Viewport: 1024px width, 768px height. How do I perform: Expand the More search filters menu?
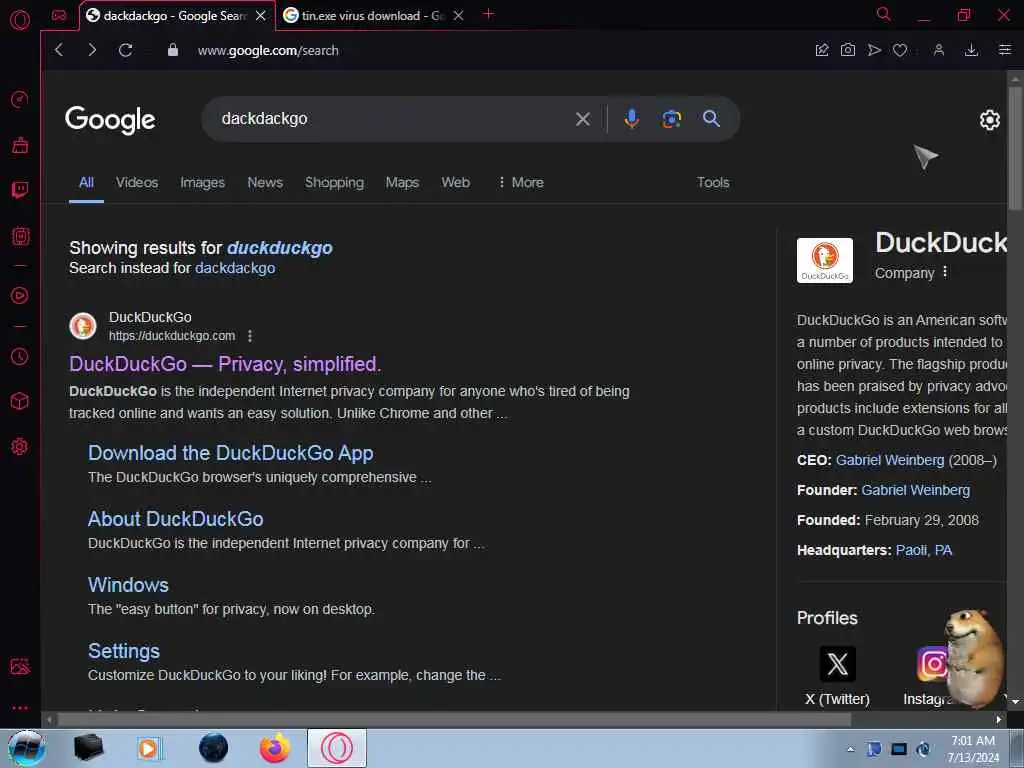[520, 182]
